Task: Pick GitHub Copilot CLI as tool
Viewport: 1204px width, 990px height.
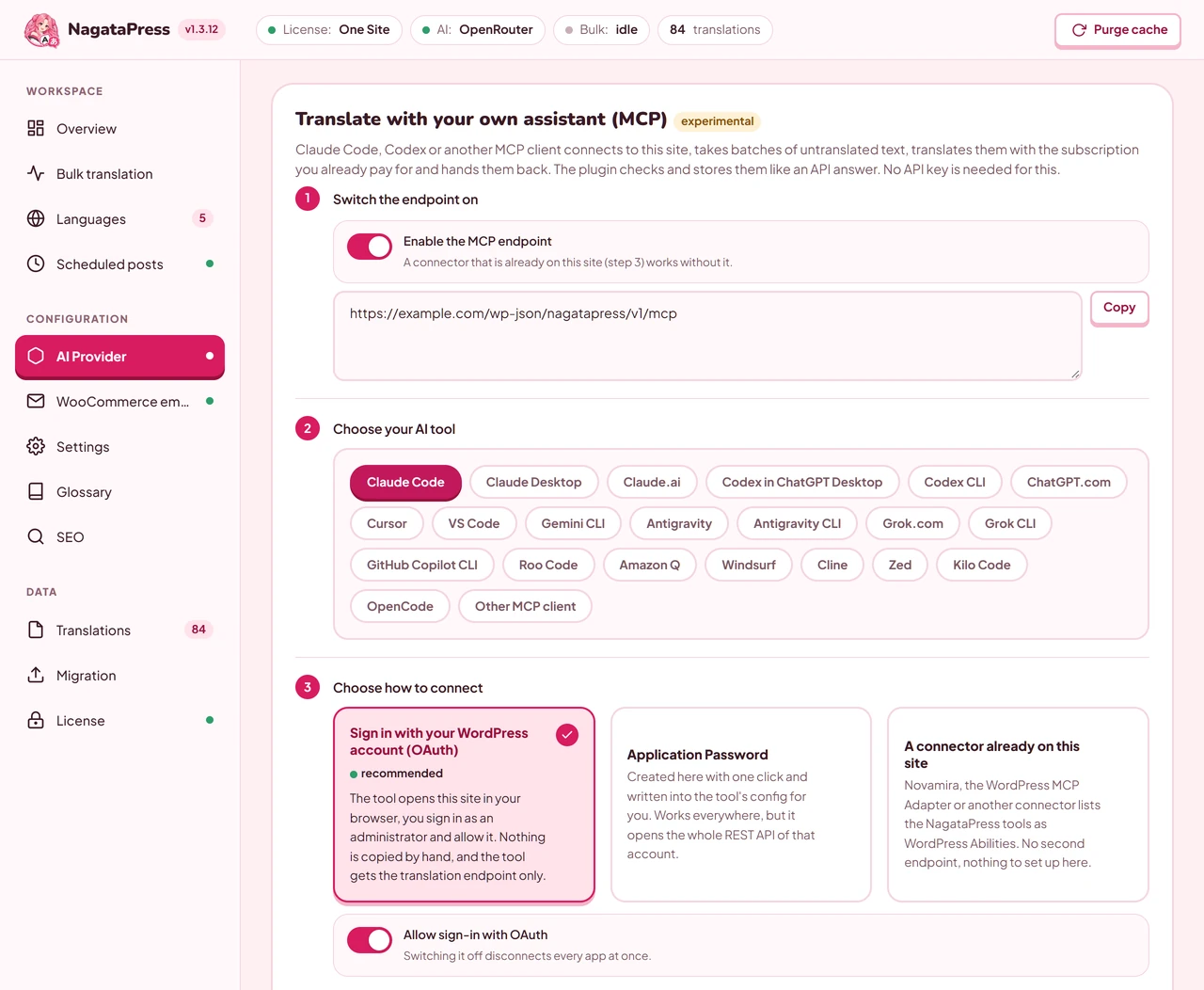Action: tap(422, 565)
